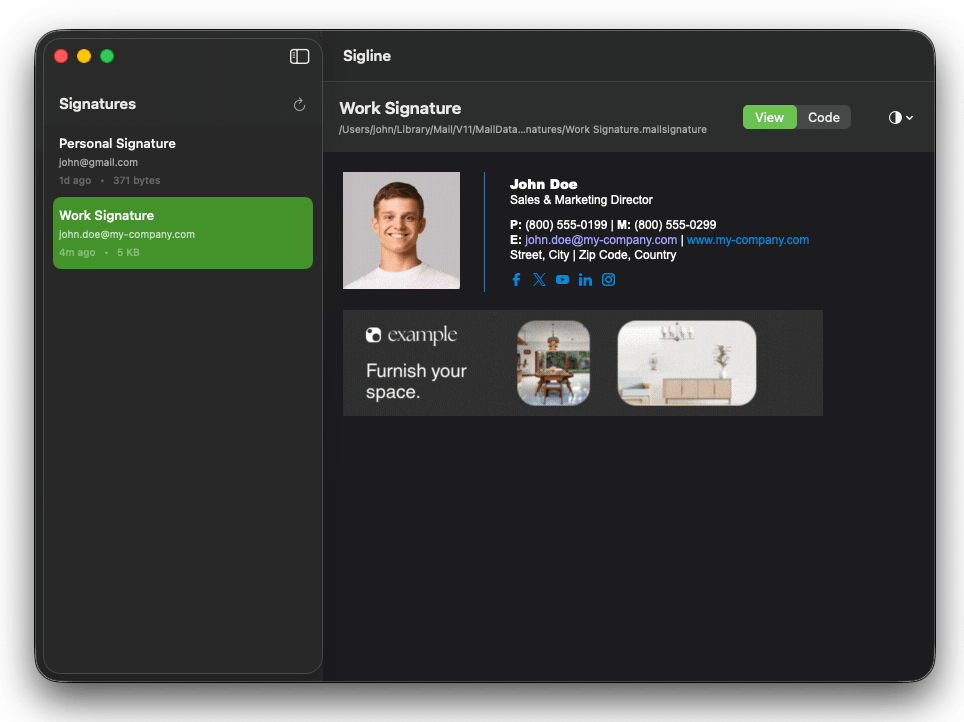The height and width of the screenshot is (722, 964).
Task: Refresh the Signatures list
Action: pyautogui.click(x=299, y=104)
